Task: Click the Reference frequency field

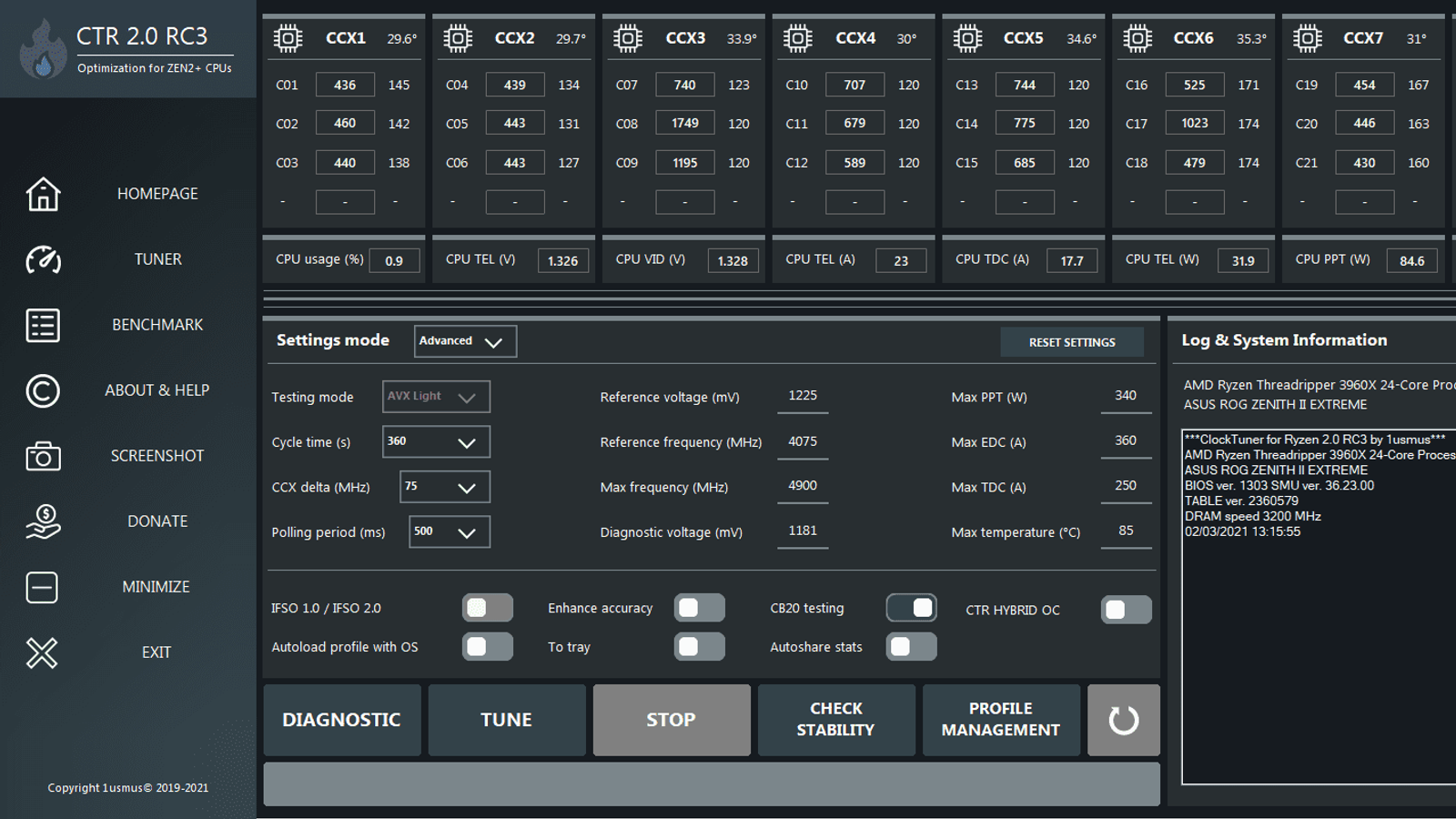Action: 803,442
